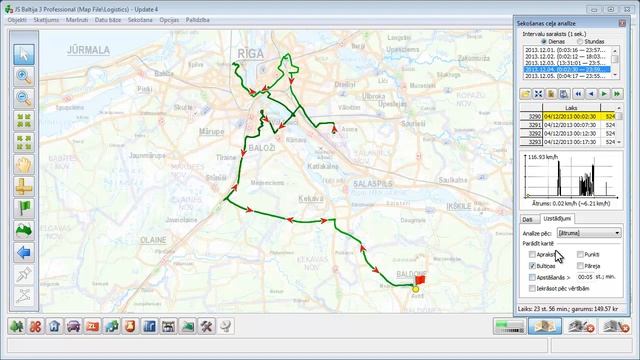
Task: Open the Palīdzība menu
Action: (x=198, y=20)
